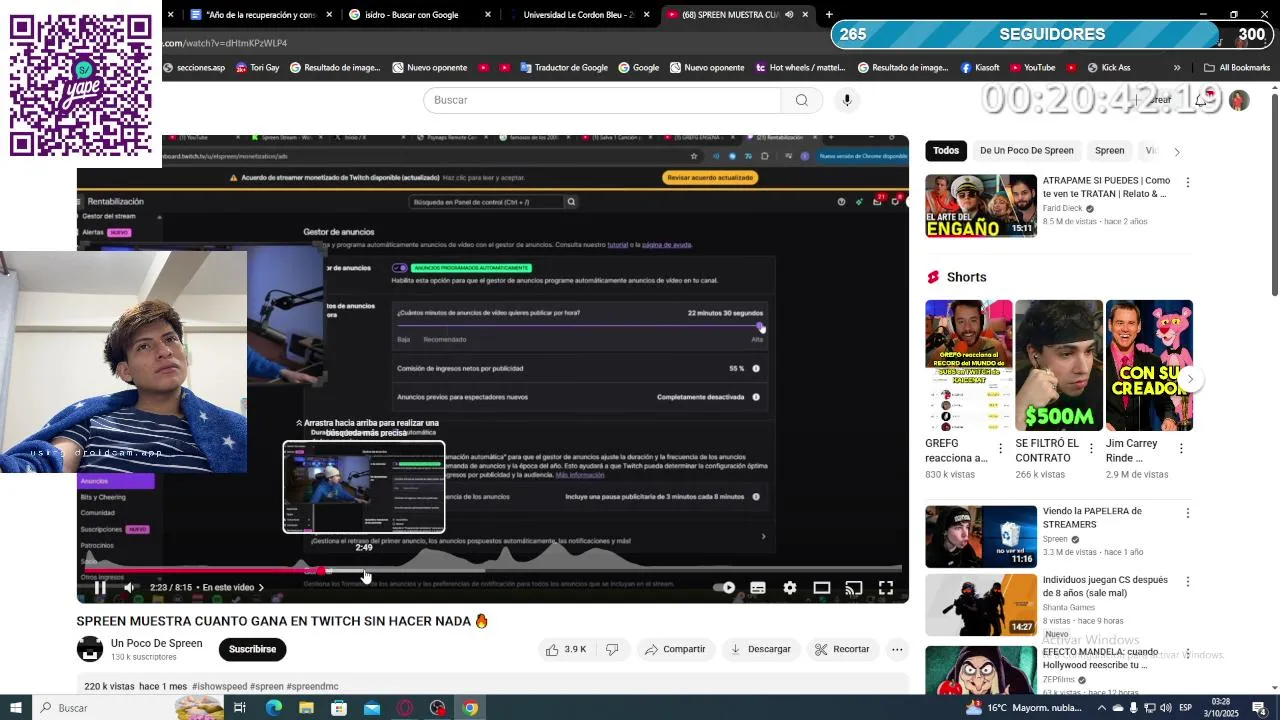Open 'GREFG reacciona a...' short

point(968,365)
